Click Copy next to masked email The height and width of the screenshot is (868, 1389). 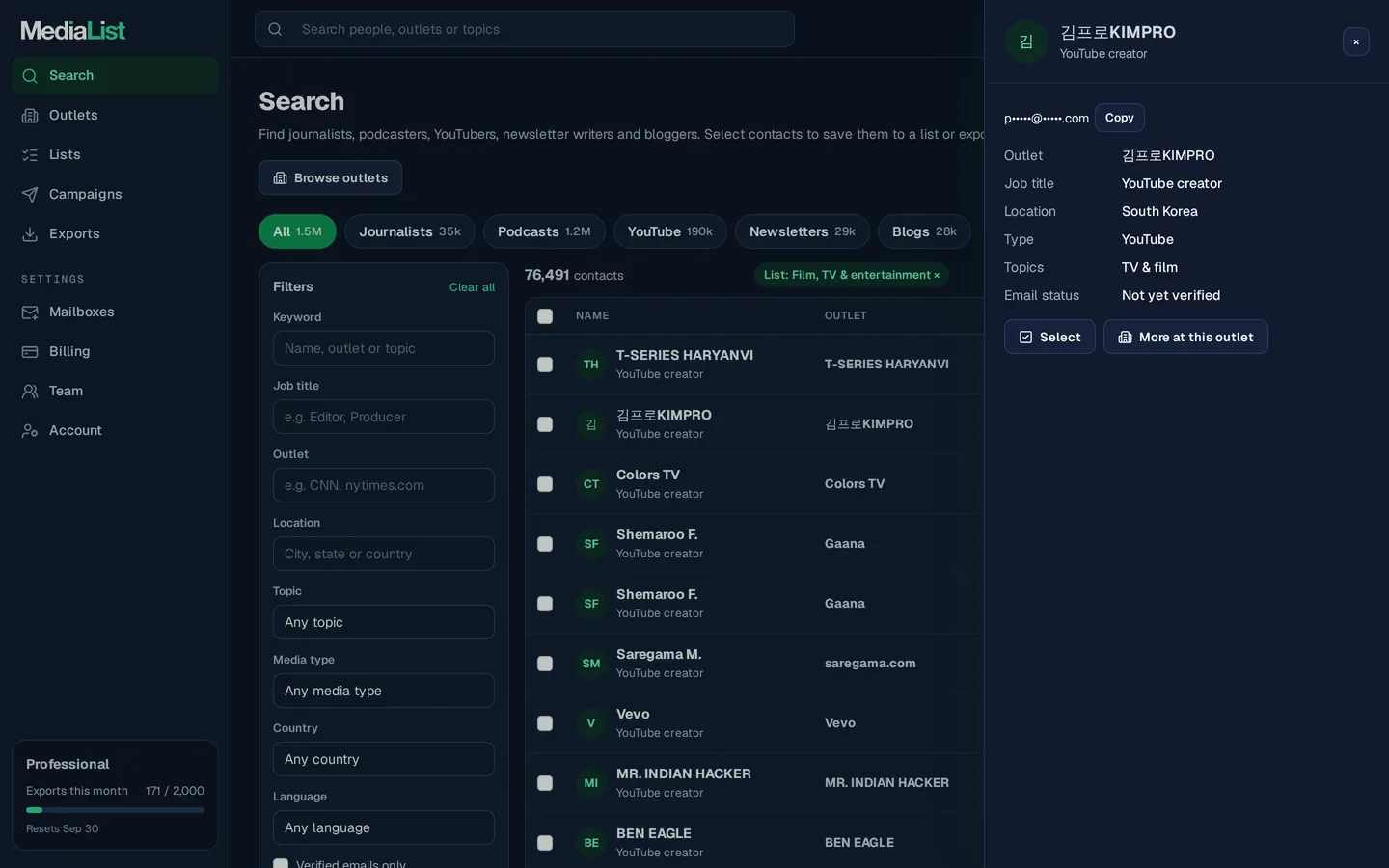(x=1120, y=118)
